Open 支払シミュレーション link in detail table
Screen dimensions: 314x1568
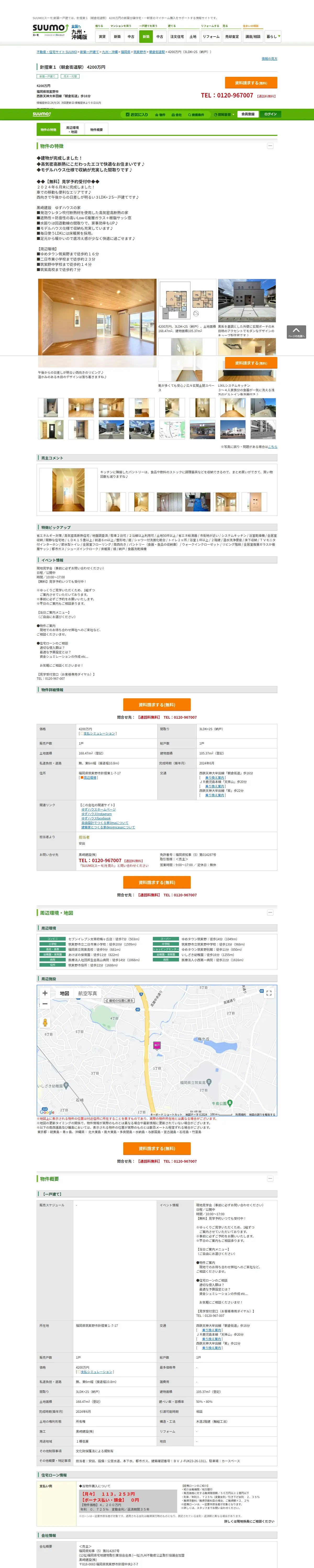pyautogui.click(x=99, y=734)
